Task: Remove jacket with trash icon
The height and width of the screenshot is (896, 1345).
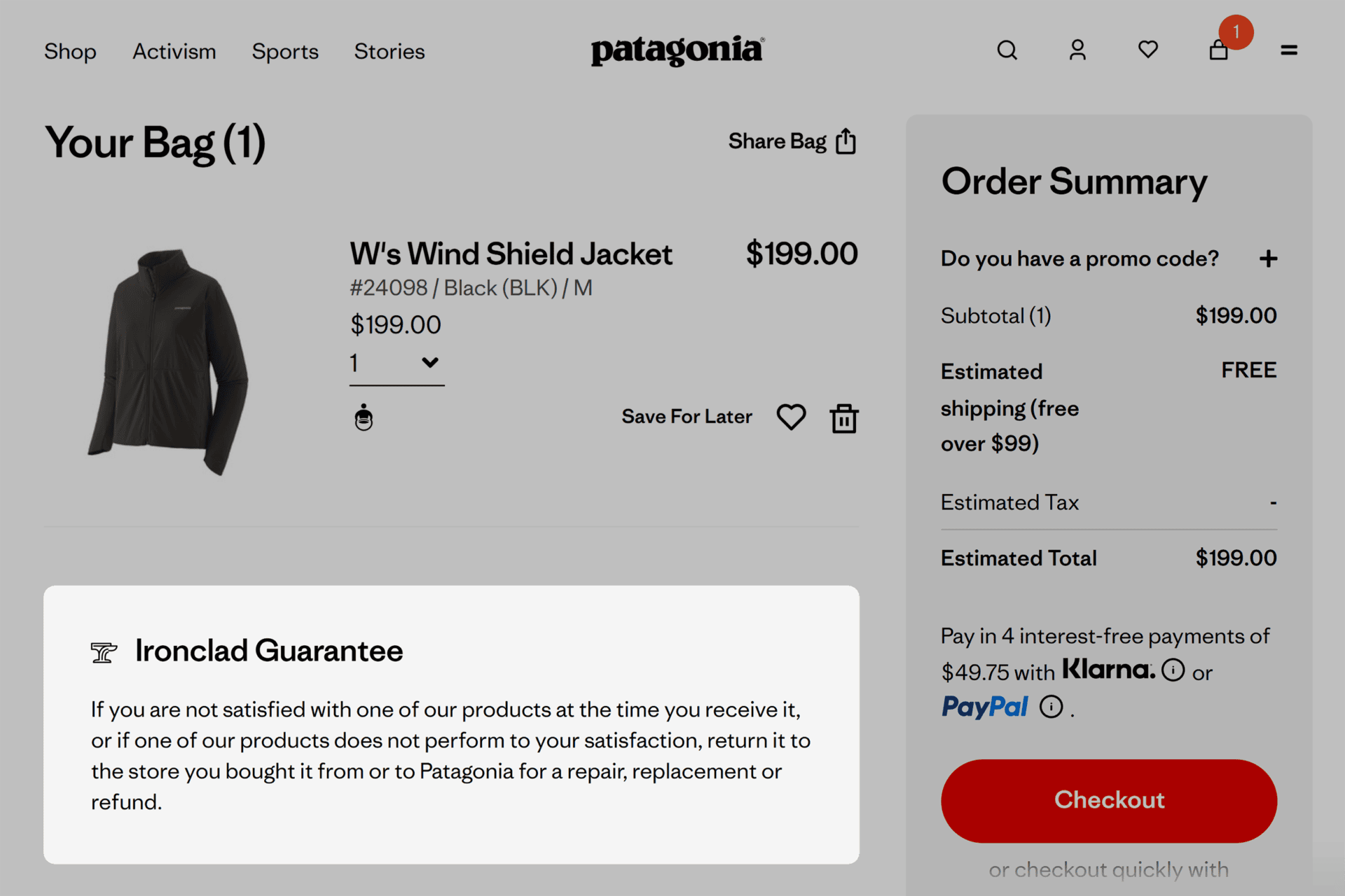Action: 844,418
